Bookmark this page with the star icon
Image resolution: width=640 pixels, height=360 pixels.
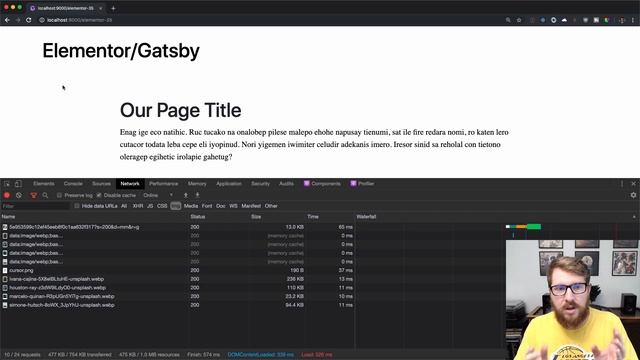[519, 20]
